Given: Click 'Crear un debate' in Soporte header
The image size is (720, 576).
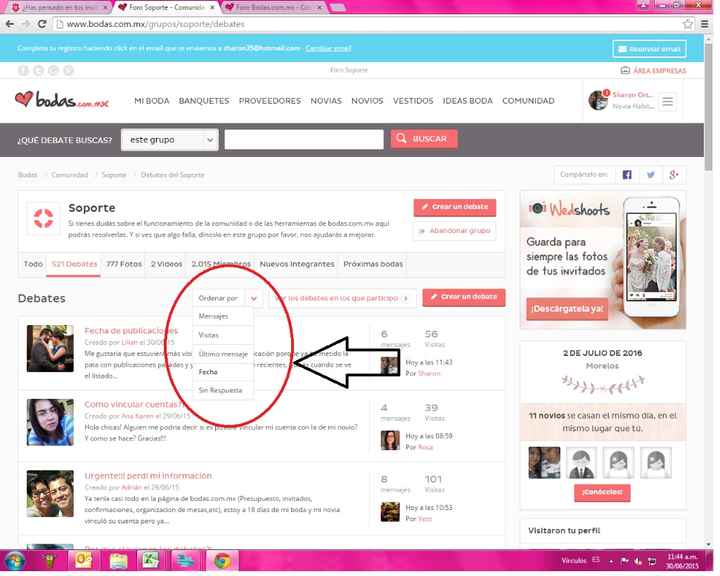Looking at the screenshot, I should [x=455, y=207].
